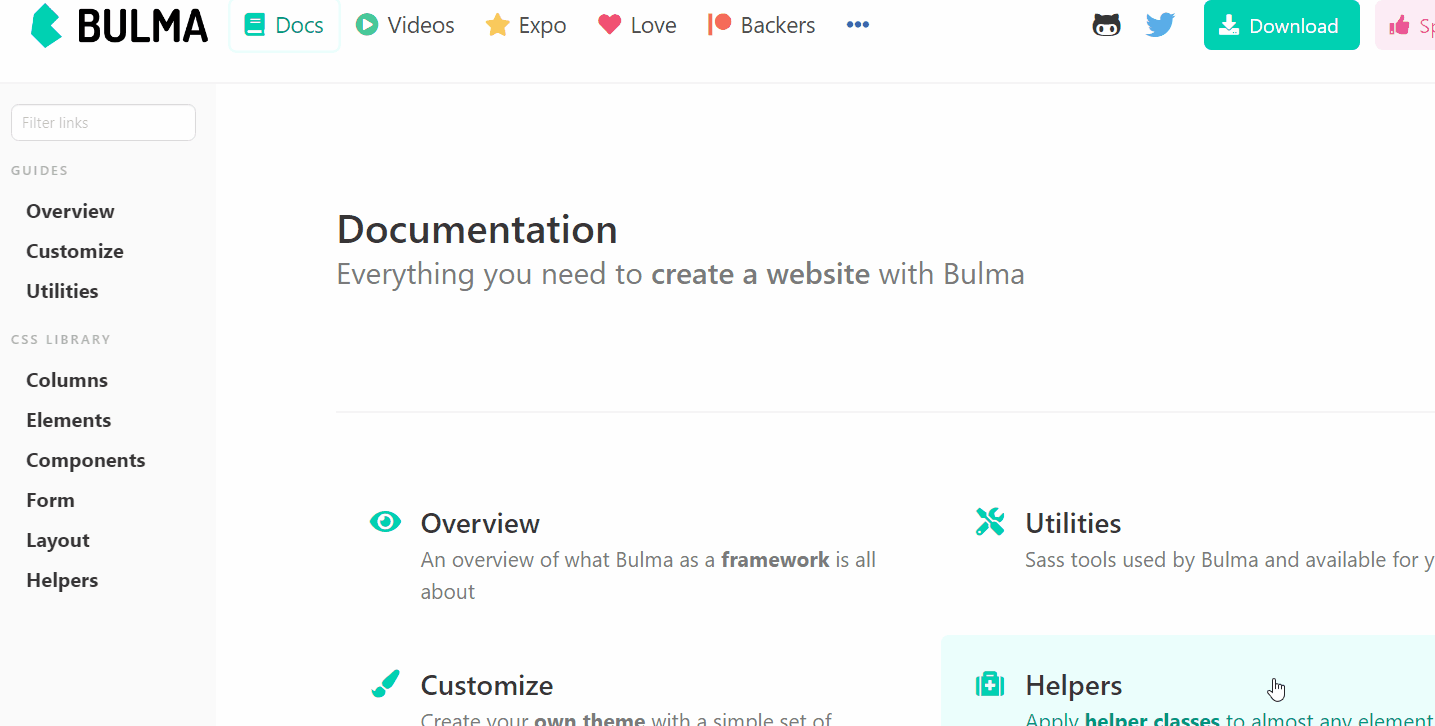Screen dimensions: 1435x726
Task: Select Layout in the sidebar
Action: click(x=58, y=540)
